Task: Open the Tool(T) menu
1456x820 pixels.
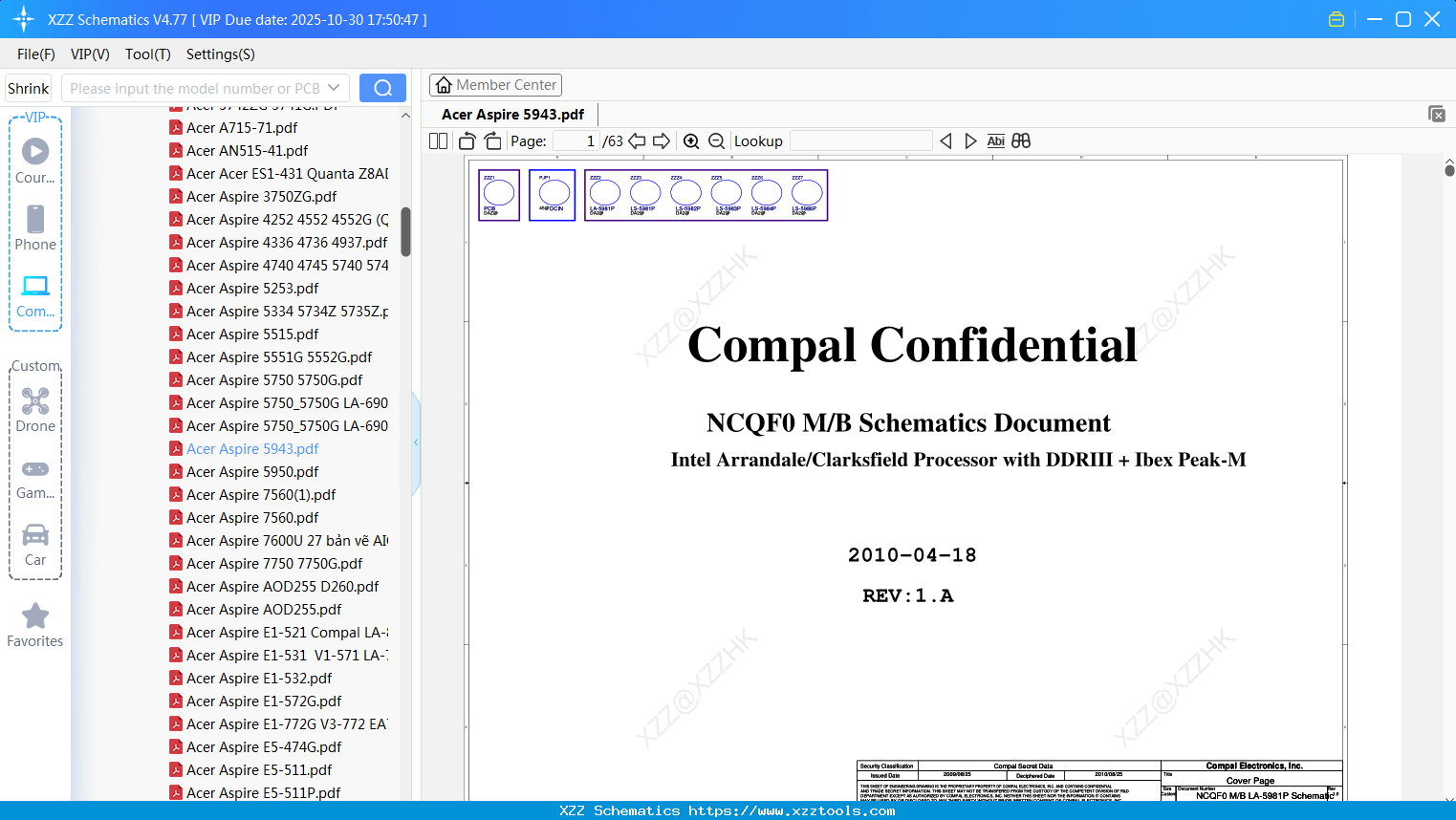Action: pos(148,54)
